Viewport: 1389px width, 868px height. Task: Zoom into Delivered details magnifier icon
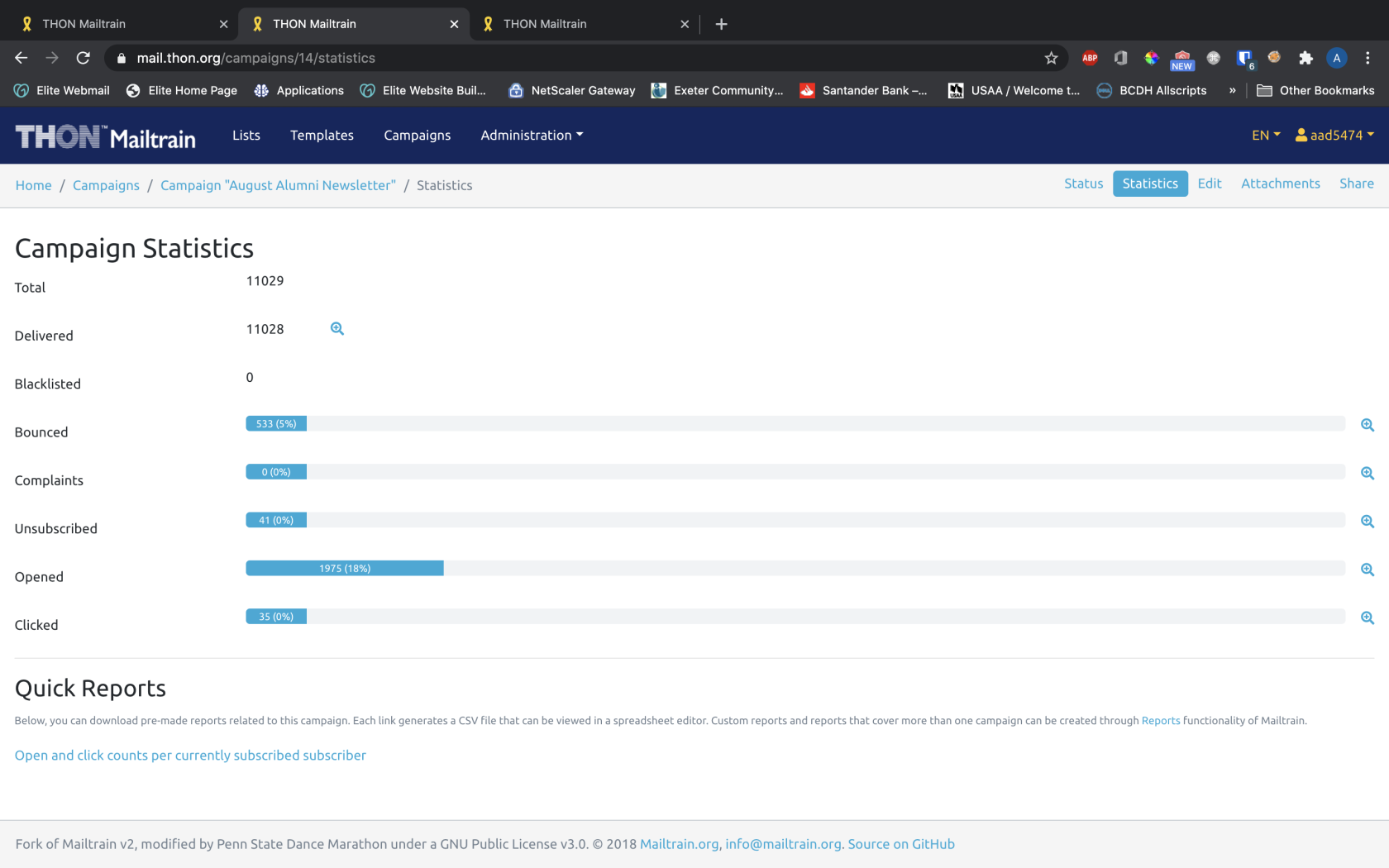coord(337,329)
